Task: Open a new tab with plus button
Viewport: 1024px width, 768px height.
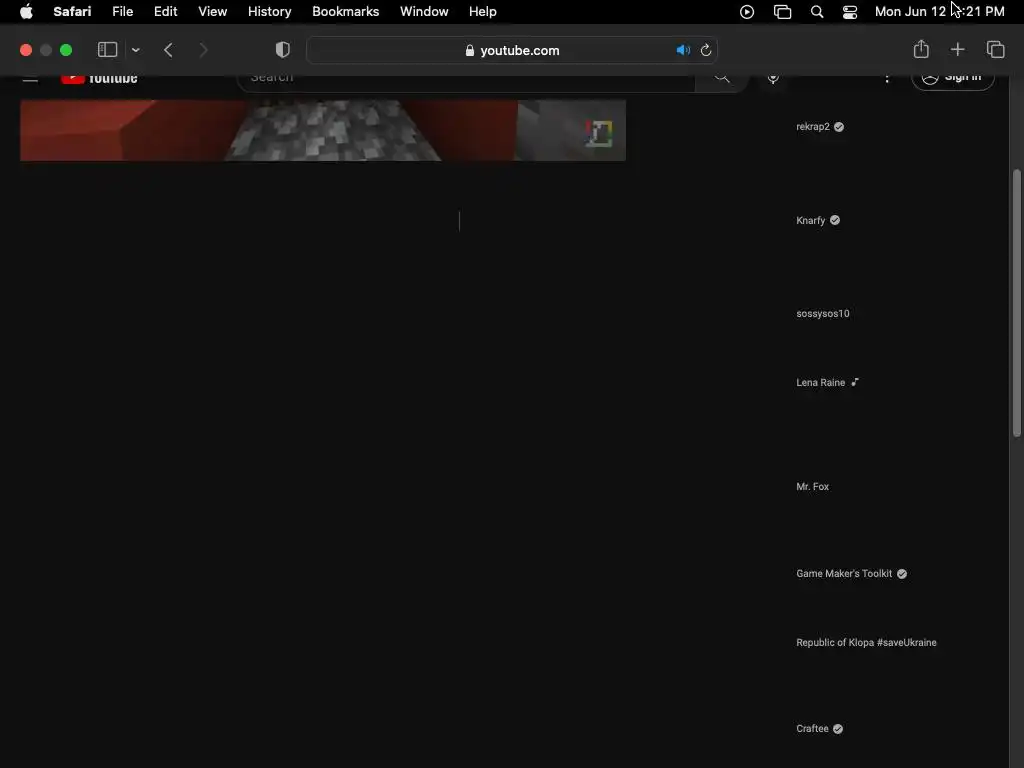Action: (957, 49)
